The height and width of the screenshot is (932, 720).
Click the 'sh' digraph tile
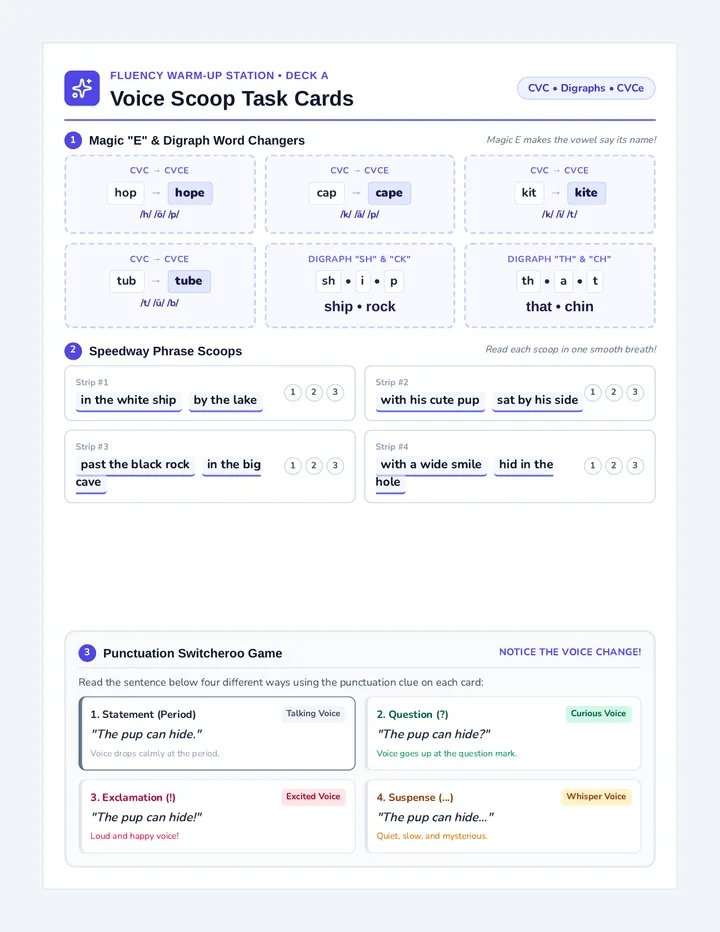pyautogui.click(x=328, y=281)
